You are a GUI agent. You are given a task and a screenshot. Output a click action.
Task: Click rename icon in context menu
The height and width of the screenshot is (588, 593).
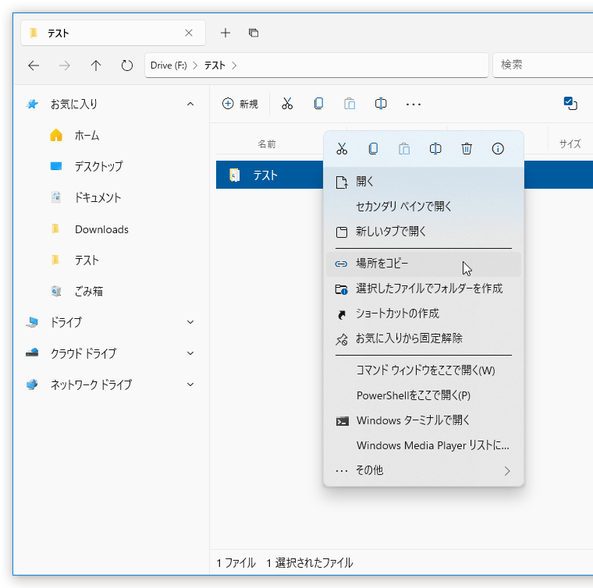pyautogui.click(x=435, y=149)
